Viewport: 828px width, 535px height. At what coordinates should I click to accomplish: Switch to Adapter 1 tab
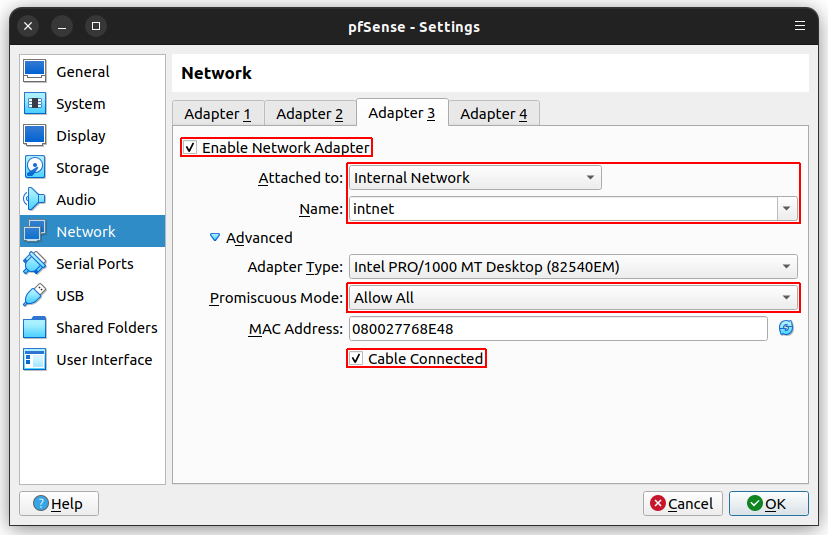218,114
